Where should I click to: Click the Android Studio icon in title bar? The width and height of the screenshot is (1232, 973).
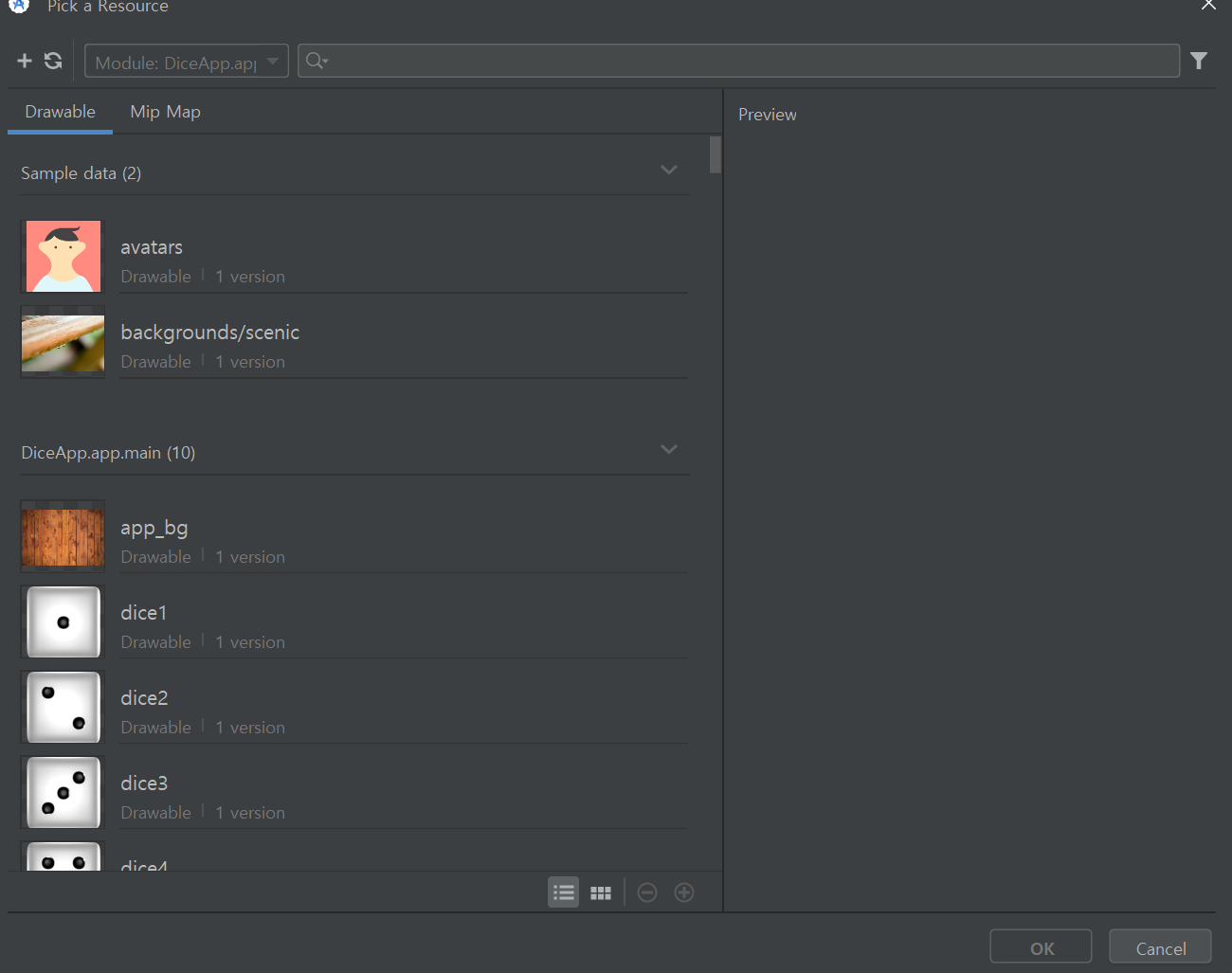coord(19,5)
